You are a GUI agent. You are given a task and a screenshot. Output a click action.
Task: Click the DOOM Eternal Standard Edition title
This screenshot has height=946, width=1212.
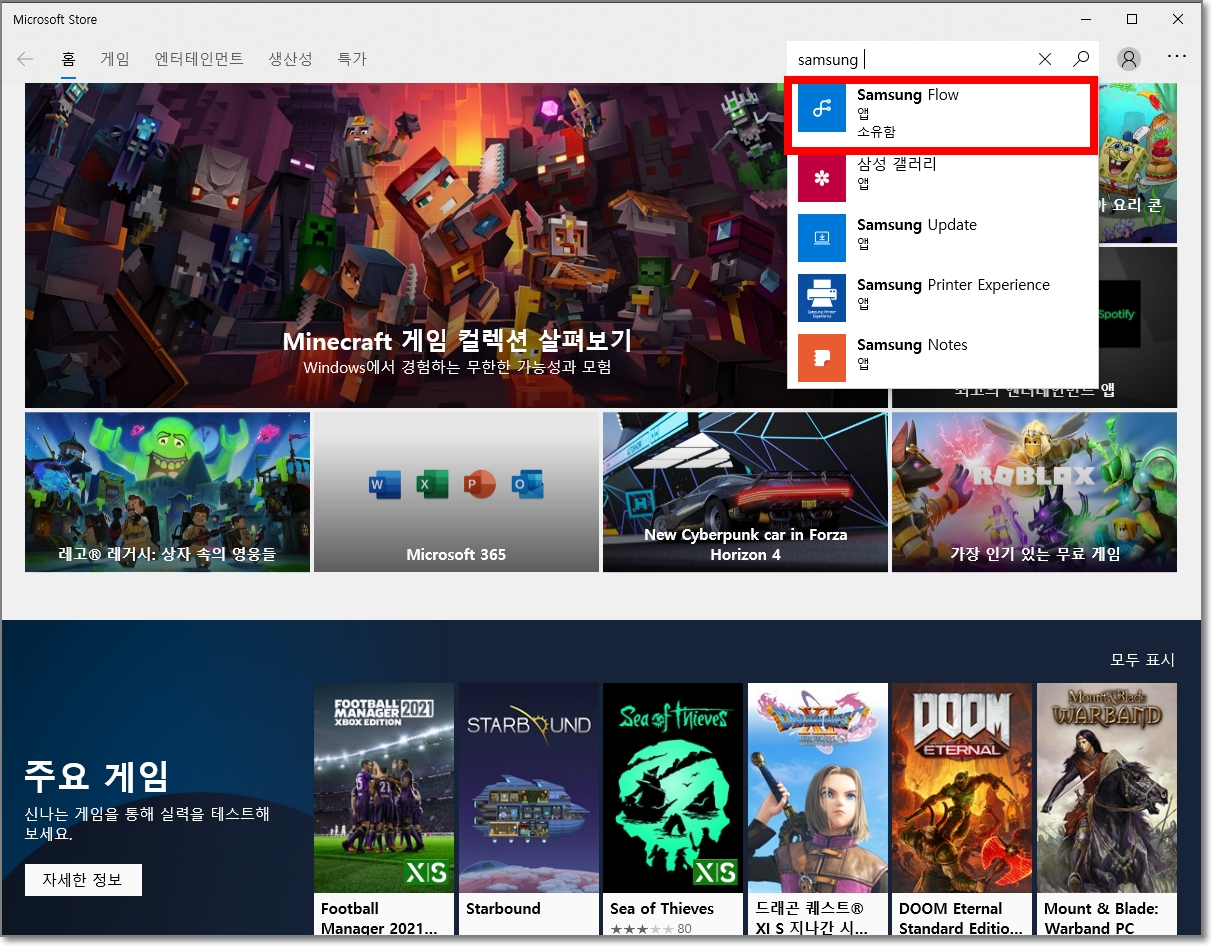[960, 918]
